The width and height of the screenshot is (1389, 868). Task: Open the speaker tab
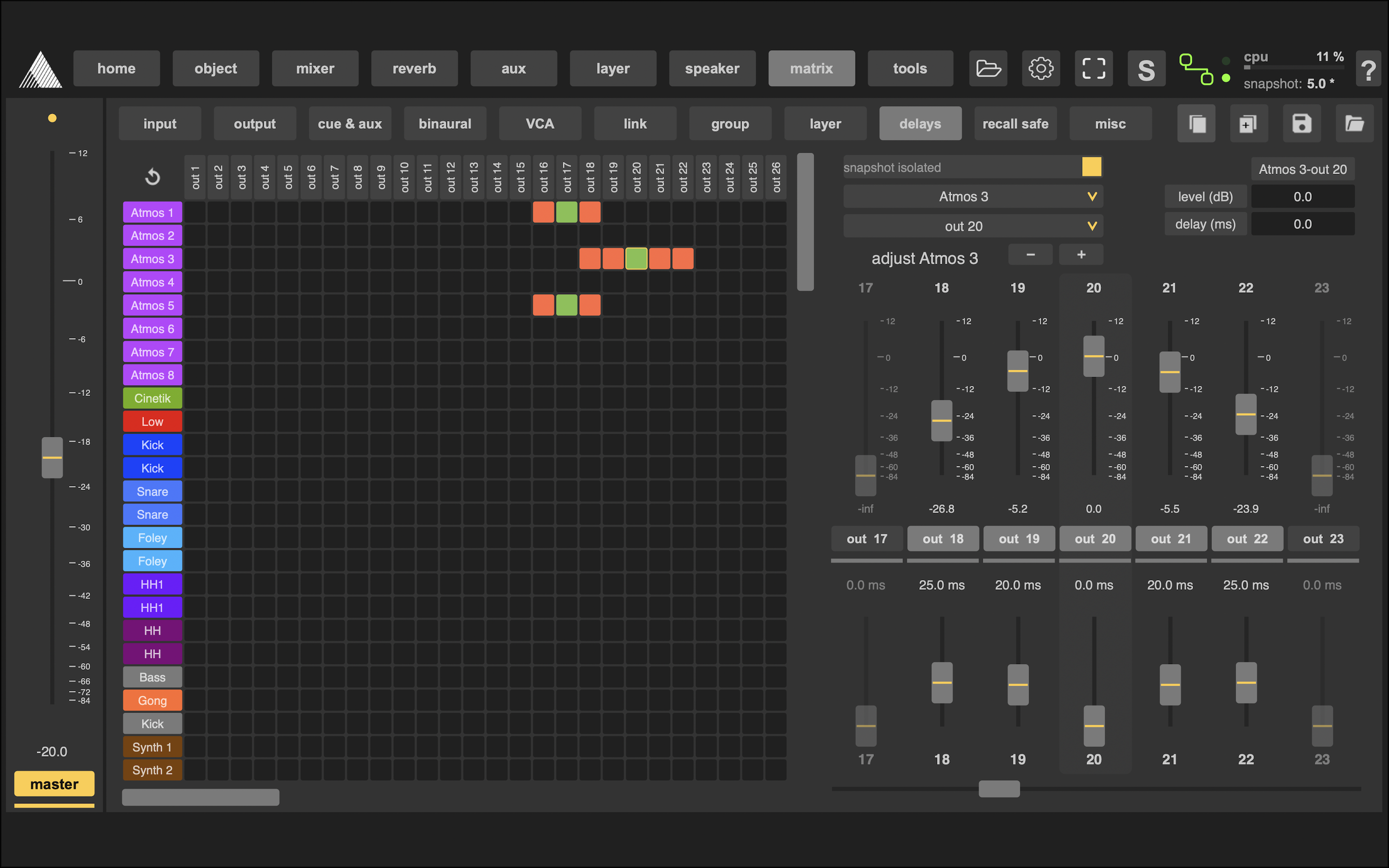click(712, 69)
